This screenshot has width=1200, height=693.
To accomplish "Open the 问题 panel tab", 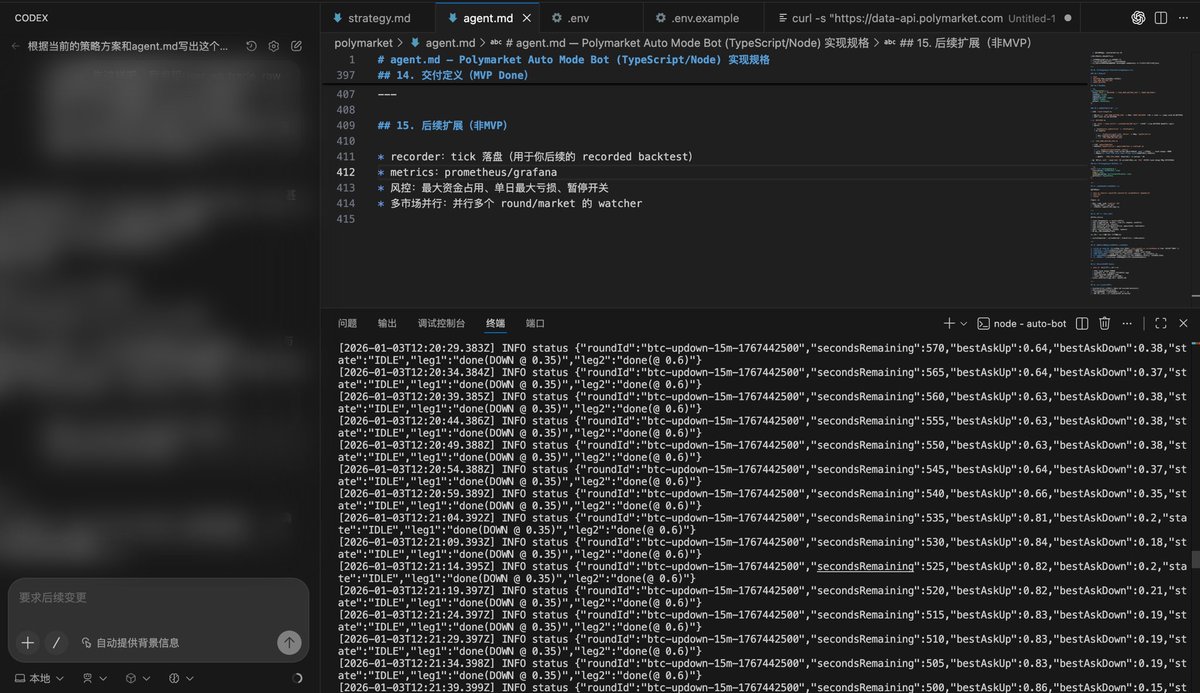I will click(x=347, y=323).
